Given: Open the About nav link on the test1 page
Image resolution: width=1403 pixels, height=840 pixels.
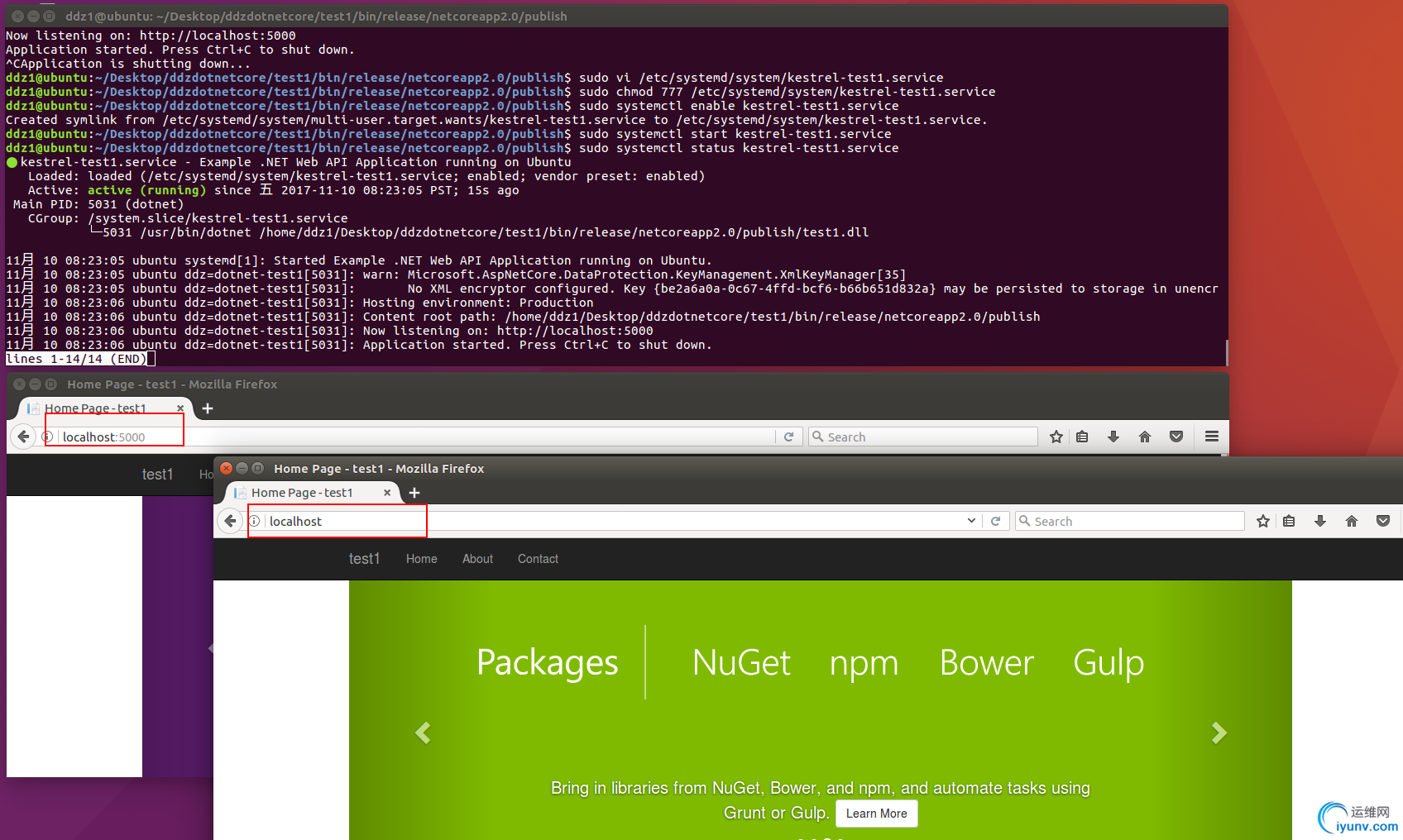Looking at the screenshot, I should point(477,559).
